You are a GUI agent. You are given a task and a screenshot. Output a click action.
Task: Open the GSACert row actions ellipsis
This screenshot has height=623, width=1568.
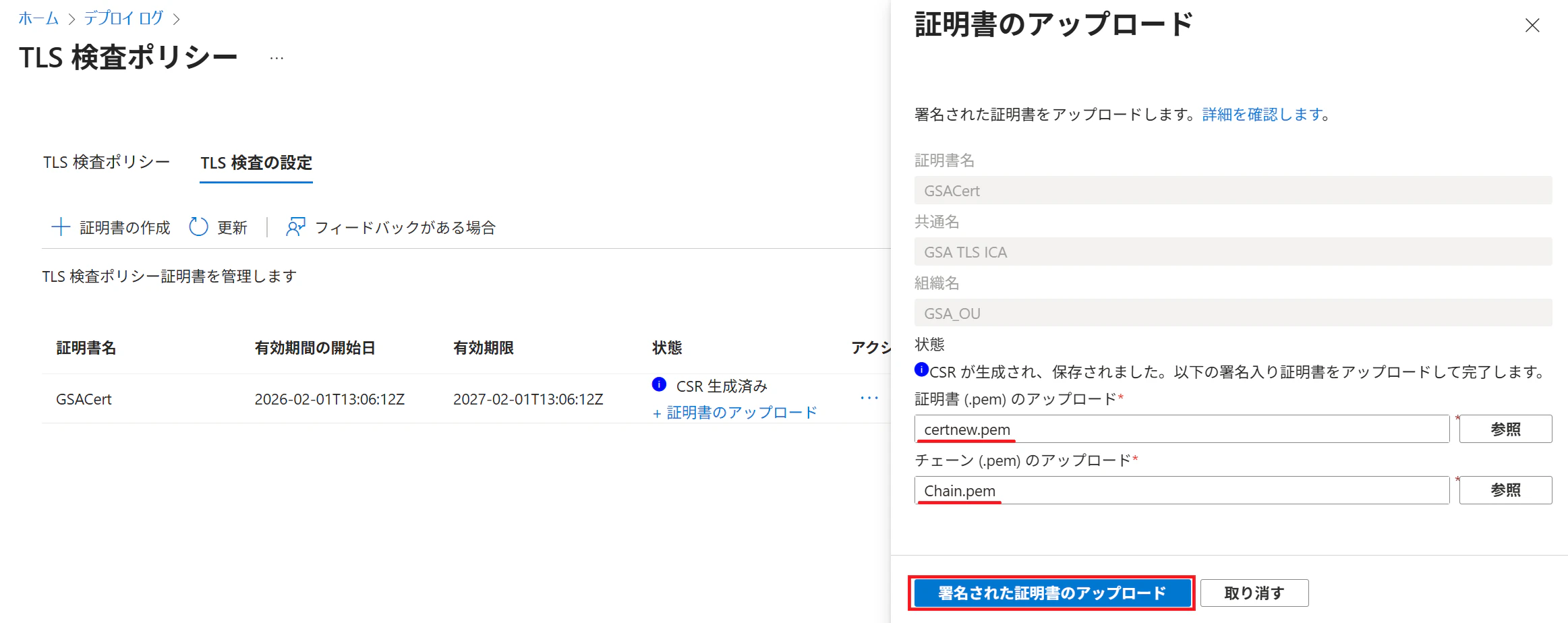pyautogui.click(x=869, y=398)
